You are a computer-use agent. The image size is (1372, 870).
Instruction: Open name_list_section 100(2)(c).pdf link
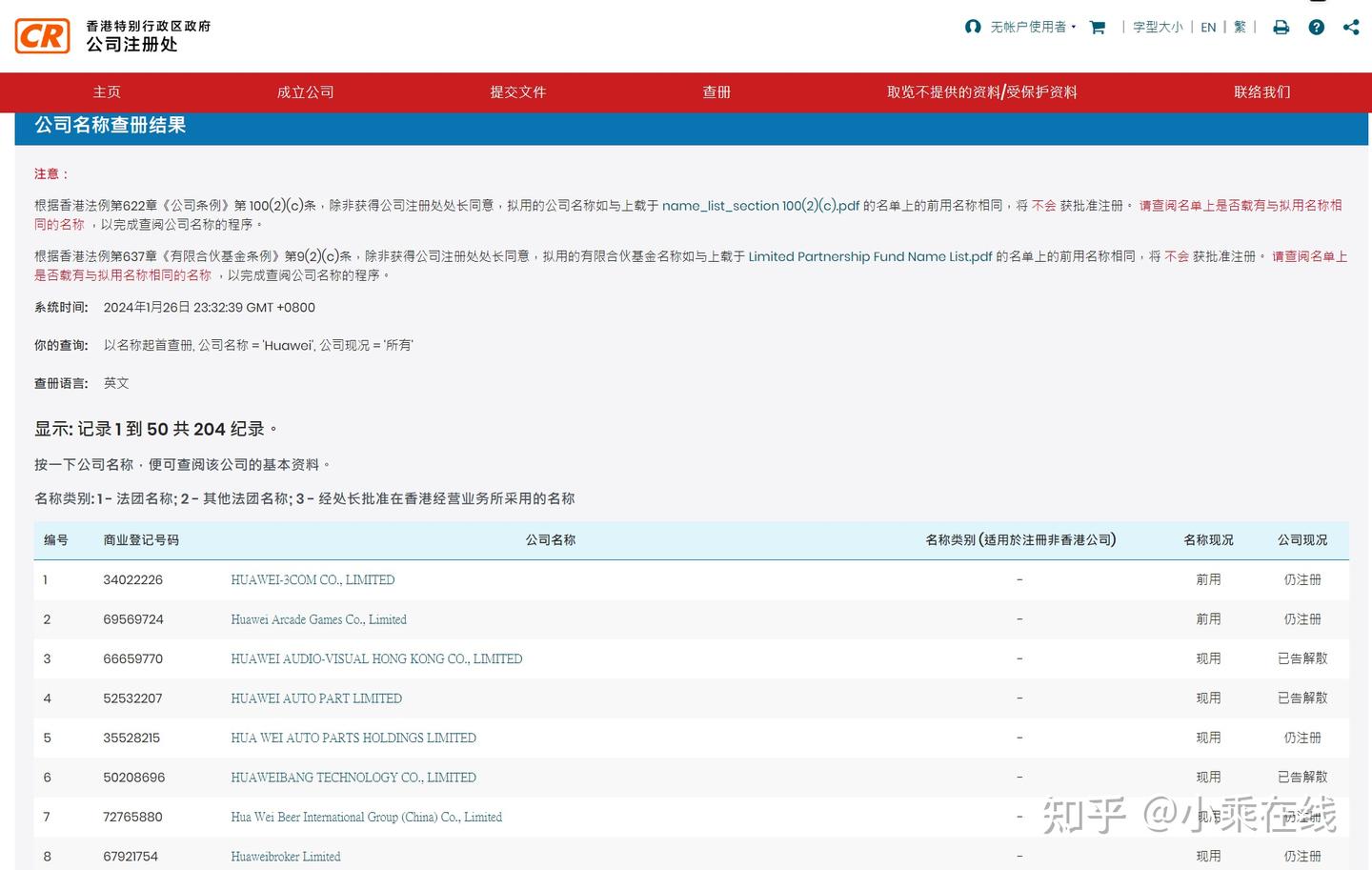coord(760,205)
